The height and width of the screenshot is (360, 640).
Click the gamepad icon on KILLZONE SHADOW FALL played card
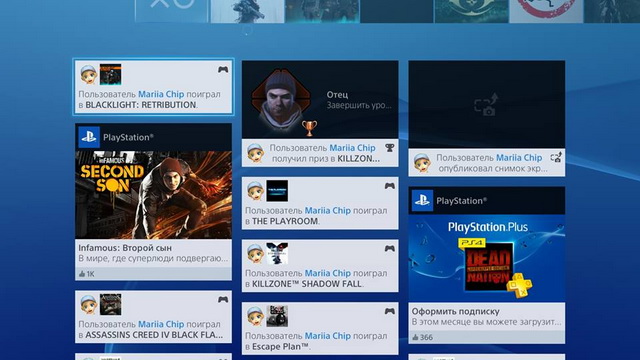coord(389,249)
